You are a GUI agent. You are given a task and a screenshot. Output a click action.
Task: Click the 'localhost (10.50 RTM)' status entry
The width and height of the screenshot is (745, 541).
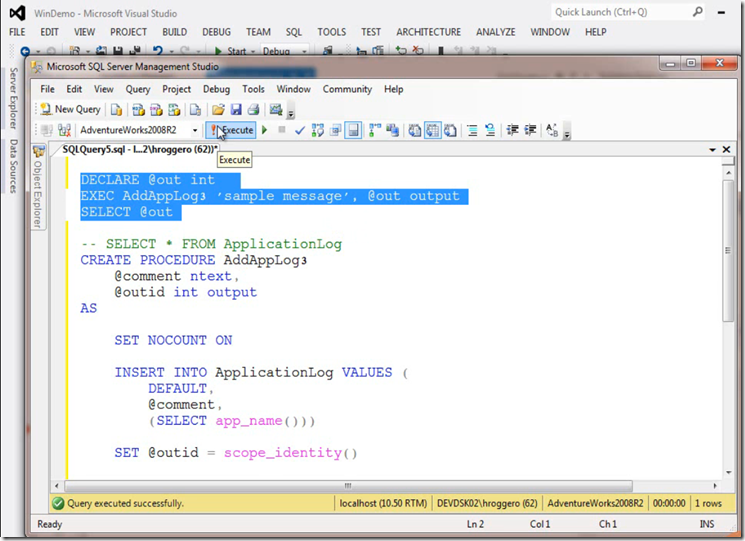[x=383, y=503]
